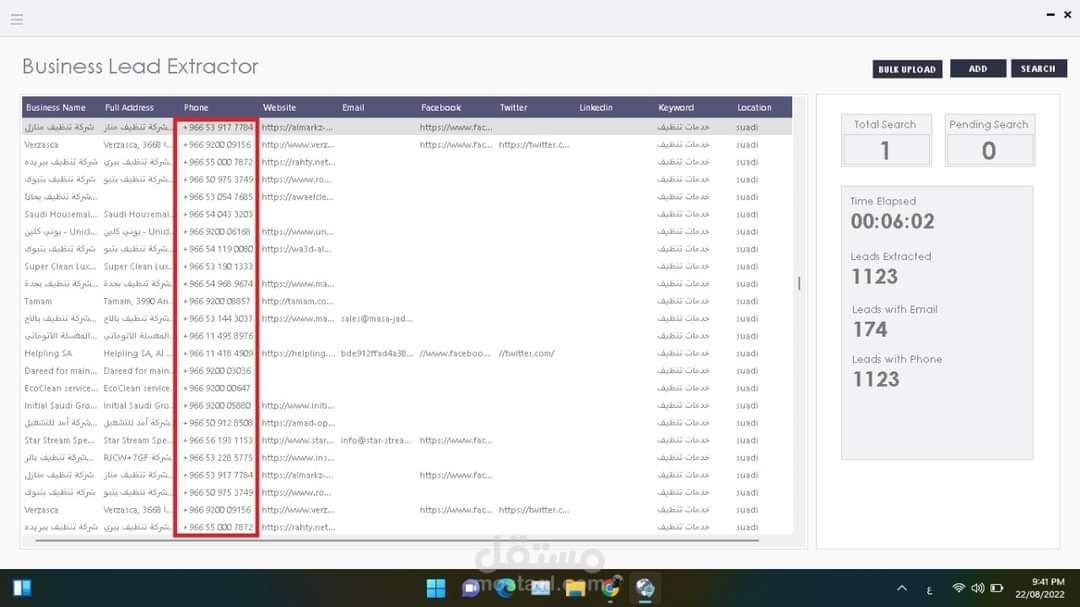Click the Lead Extractor app taskbar icon

pos(645,588)
